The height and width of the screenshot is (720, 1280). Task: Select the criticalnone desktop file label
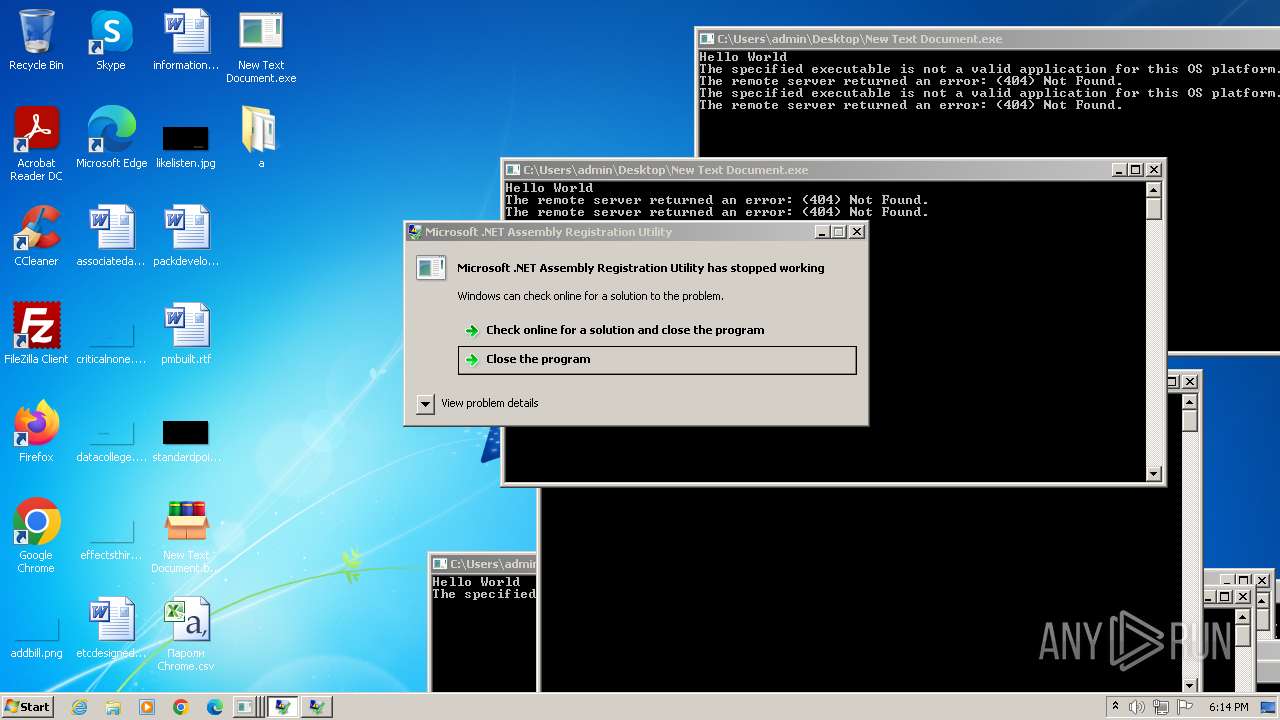[111, 359]
